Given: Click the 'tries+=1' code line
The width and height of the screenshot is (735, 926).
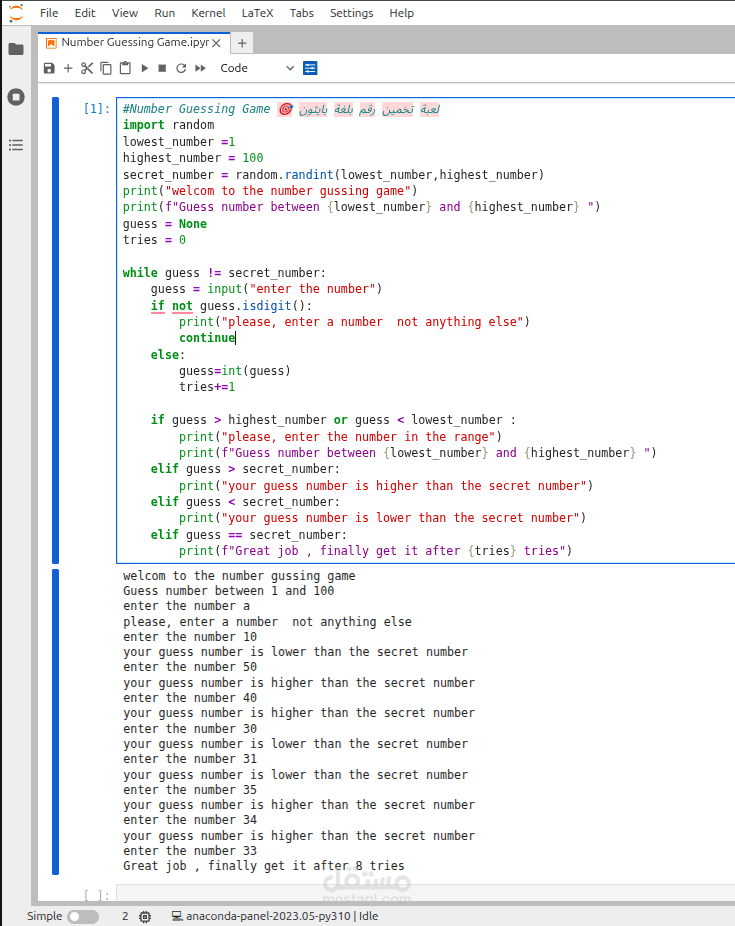Looking at the screenshot, I should point(207,387).
